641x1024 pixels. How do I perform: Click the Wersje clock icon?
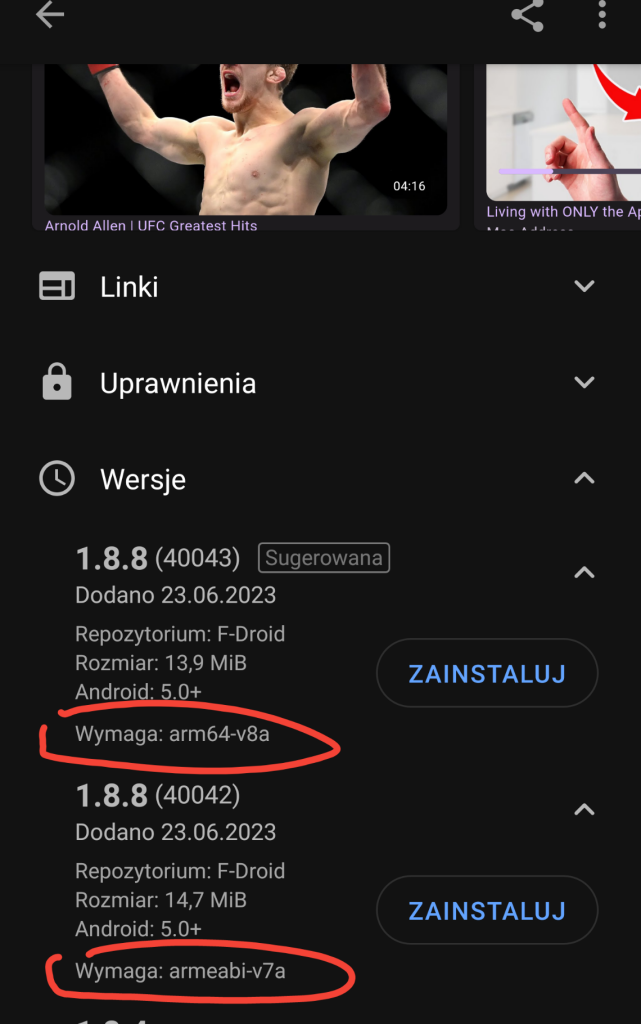[x=57, y=479]
